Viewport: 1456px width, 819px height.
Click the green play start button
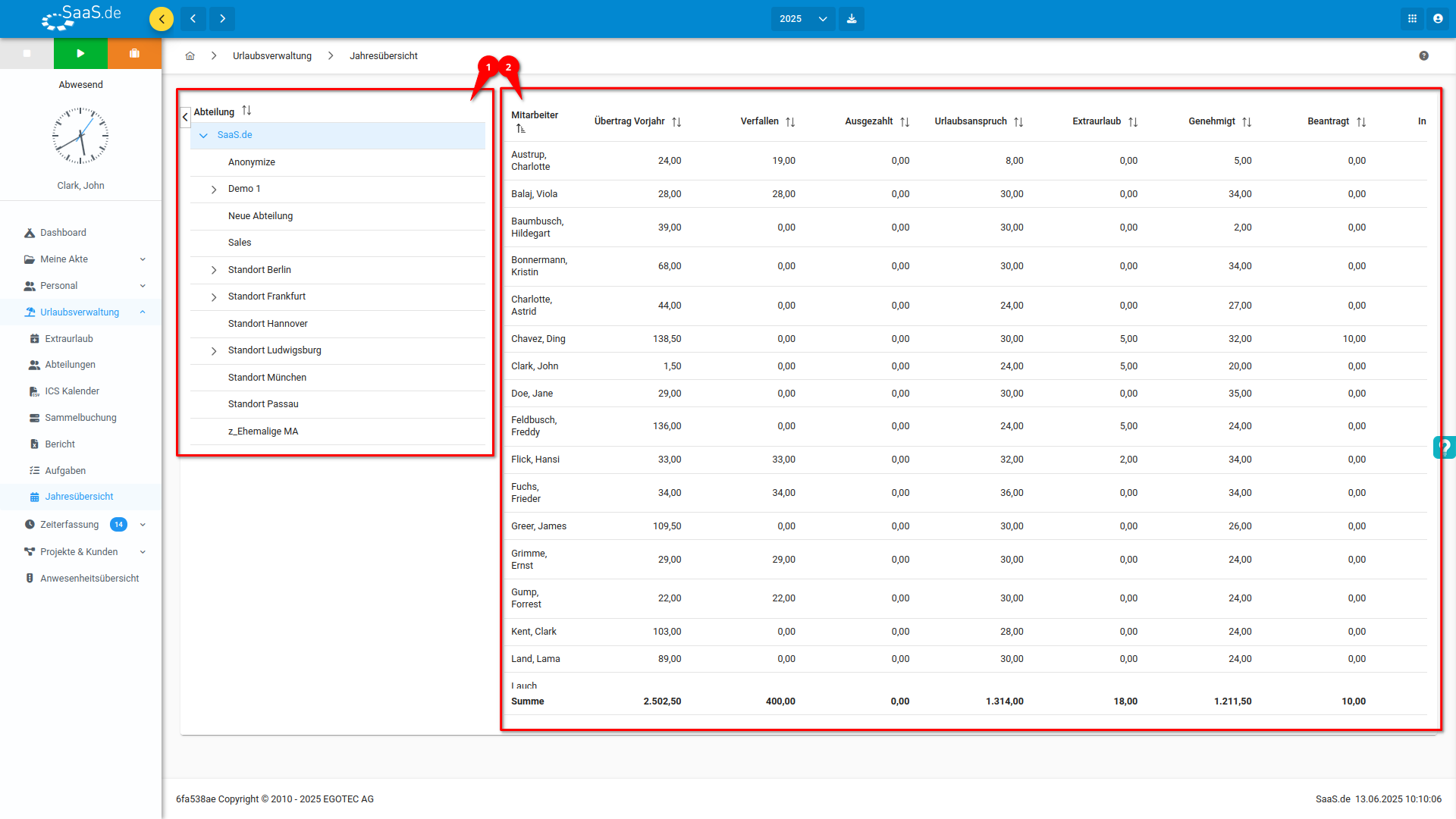coord(80,53)
